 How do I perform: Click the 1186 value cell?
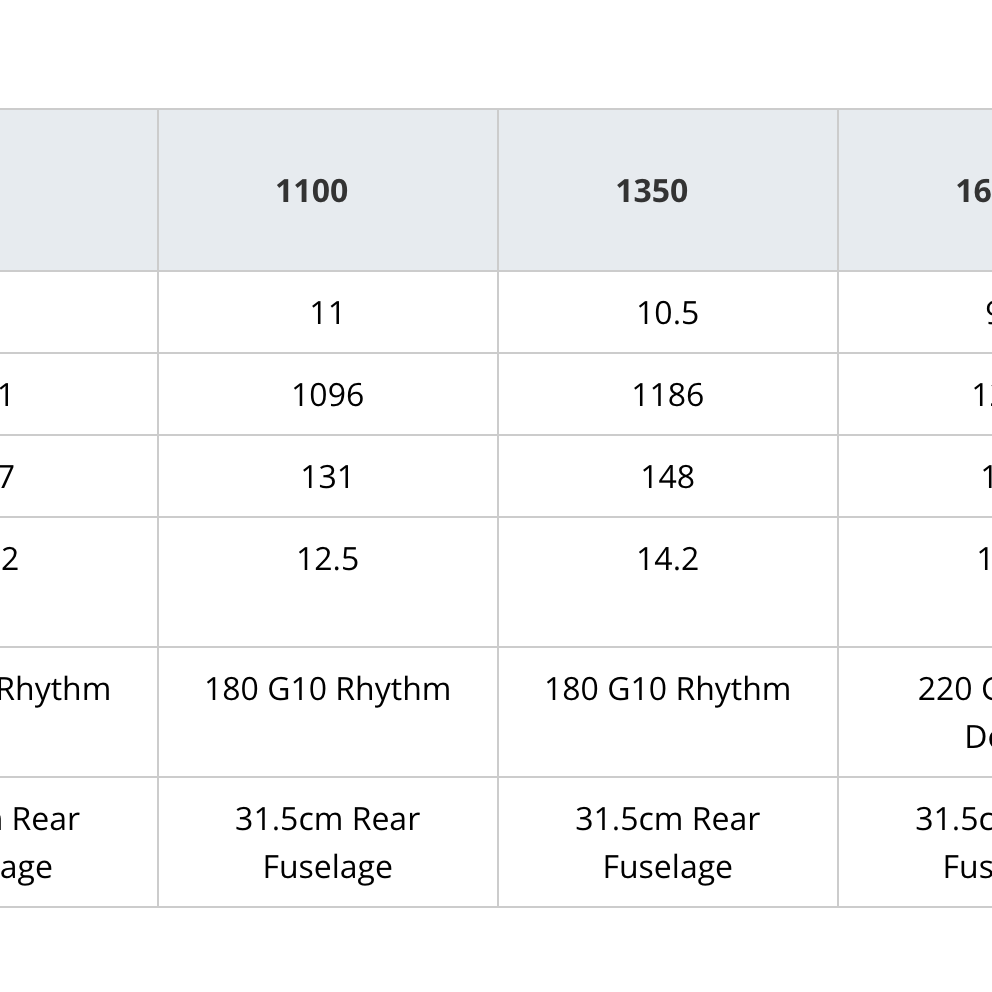coord(667,395)
